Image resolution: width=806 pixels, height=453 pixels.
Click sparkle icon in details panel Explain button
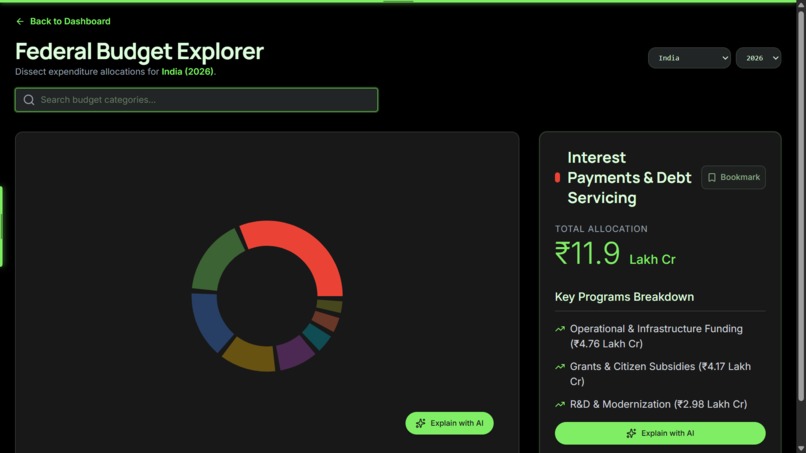pos(631,433)
